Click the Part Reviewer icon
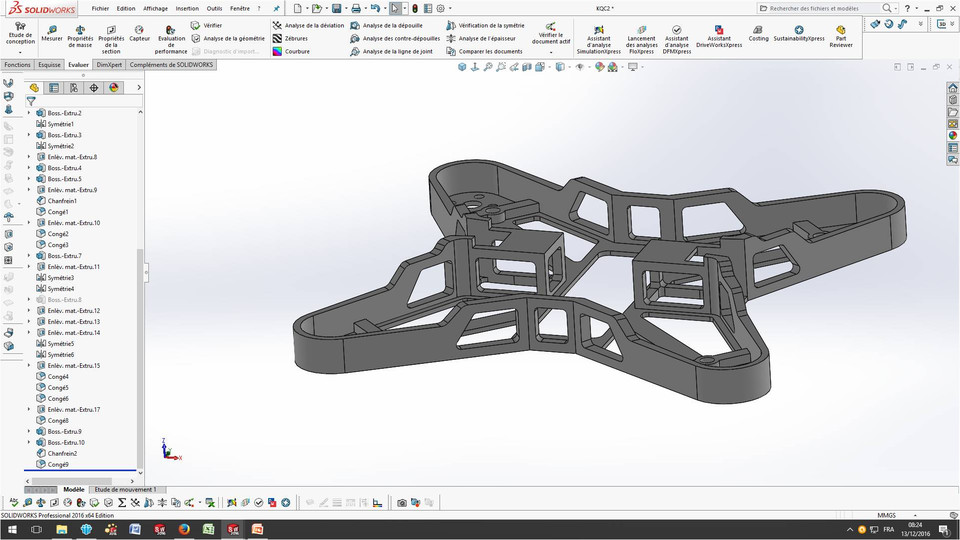Viewport: 960px width, 540px height. [x=841, y=36]
